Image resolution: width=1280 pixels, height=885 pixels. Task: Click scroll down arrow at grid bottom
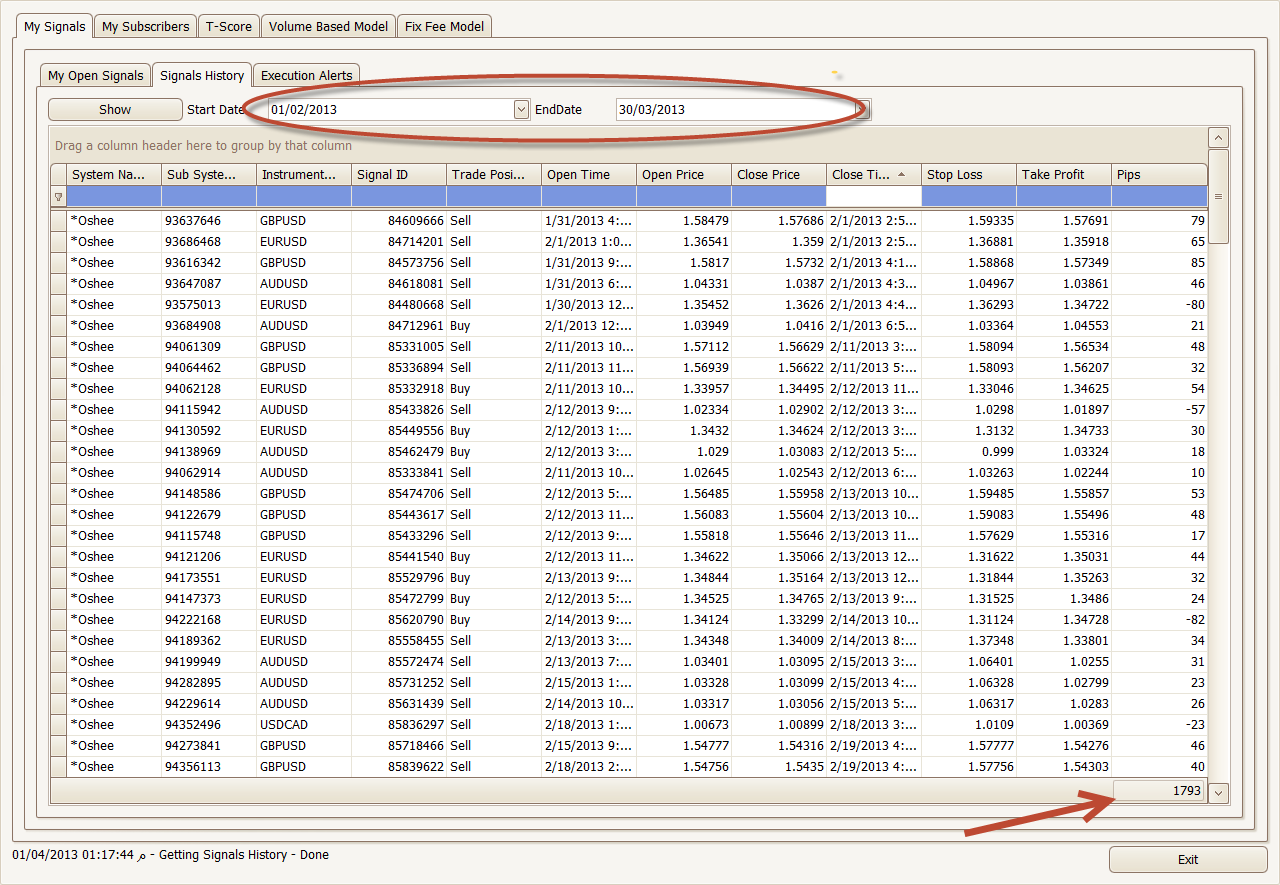click(x=1218, y=793)
